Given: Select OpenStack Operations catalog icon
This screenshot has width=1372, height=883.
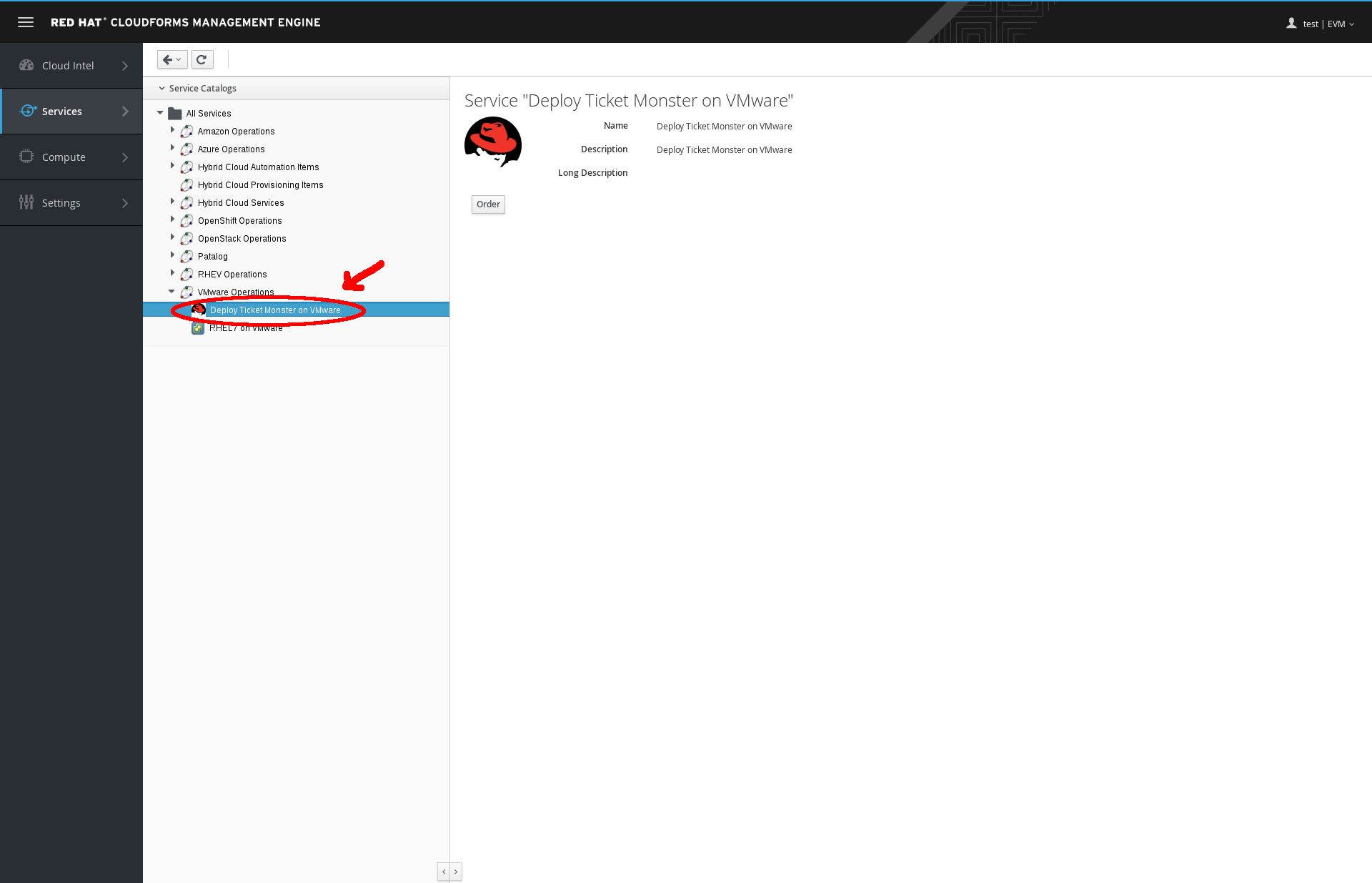Looking at the screenshot, I should click(x=187, y=239).
